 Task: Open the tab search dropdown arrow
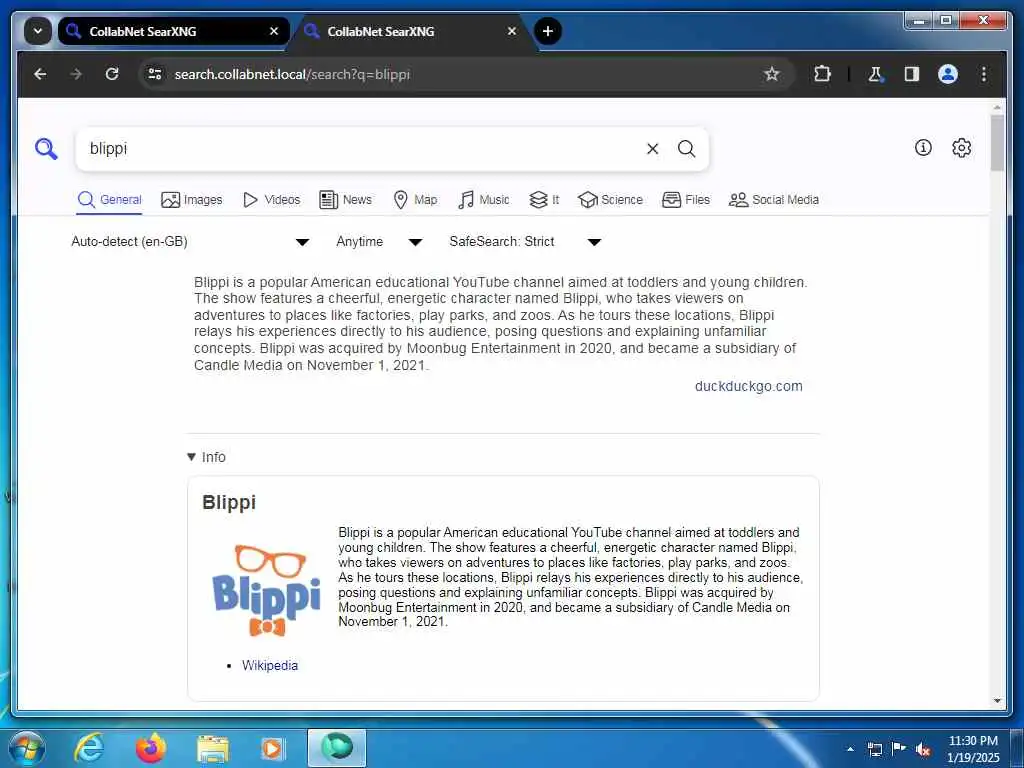tap(38, 31)
